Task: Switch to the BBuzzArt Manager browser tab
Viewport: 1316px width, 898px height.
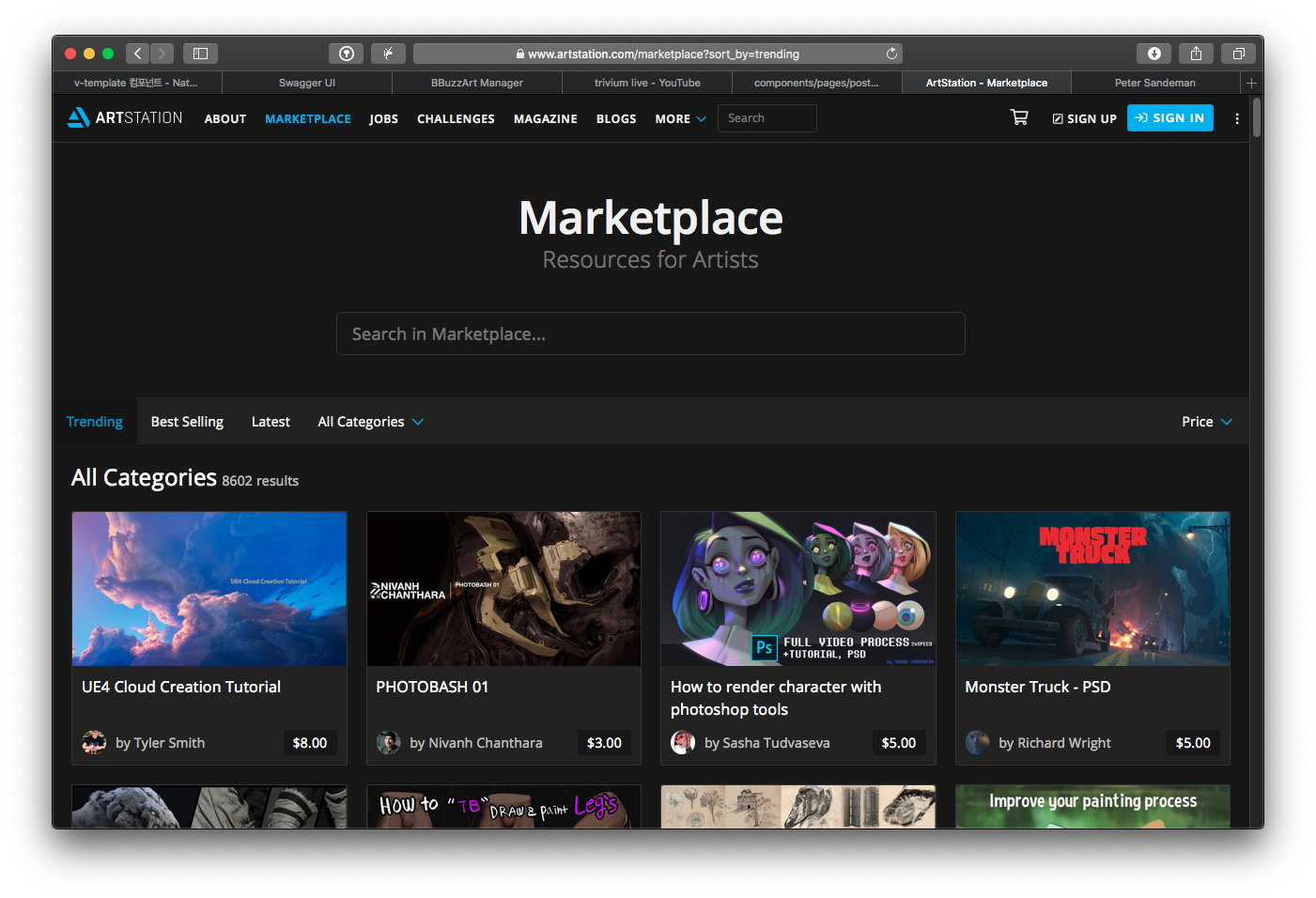Action: click(477, 83)
